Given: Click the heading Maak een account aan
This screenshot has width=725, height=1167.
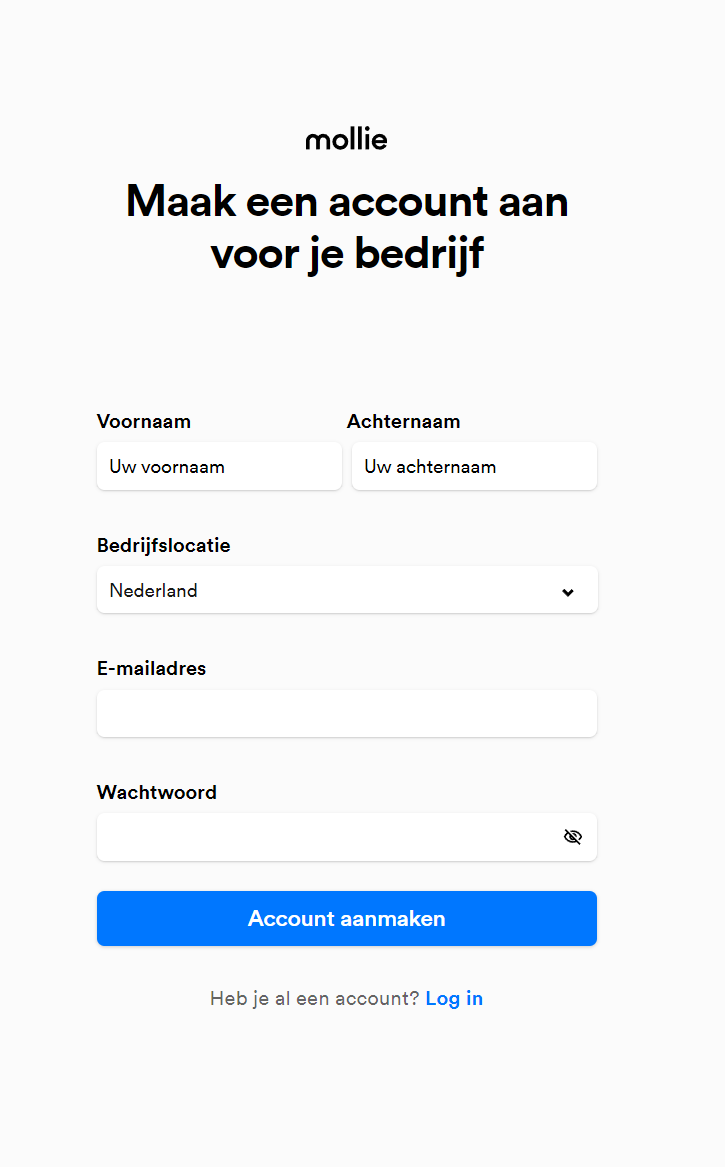Looking at the screenshot, I should tap(347, 201).
